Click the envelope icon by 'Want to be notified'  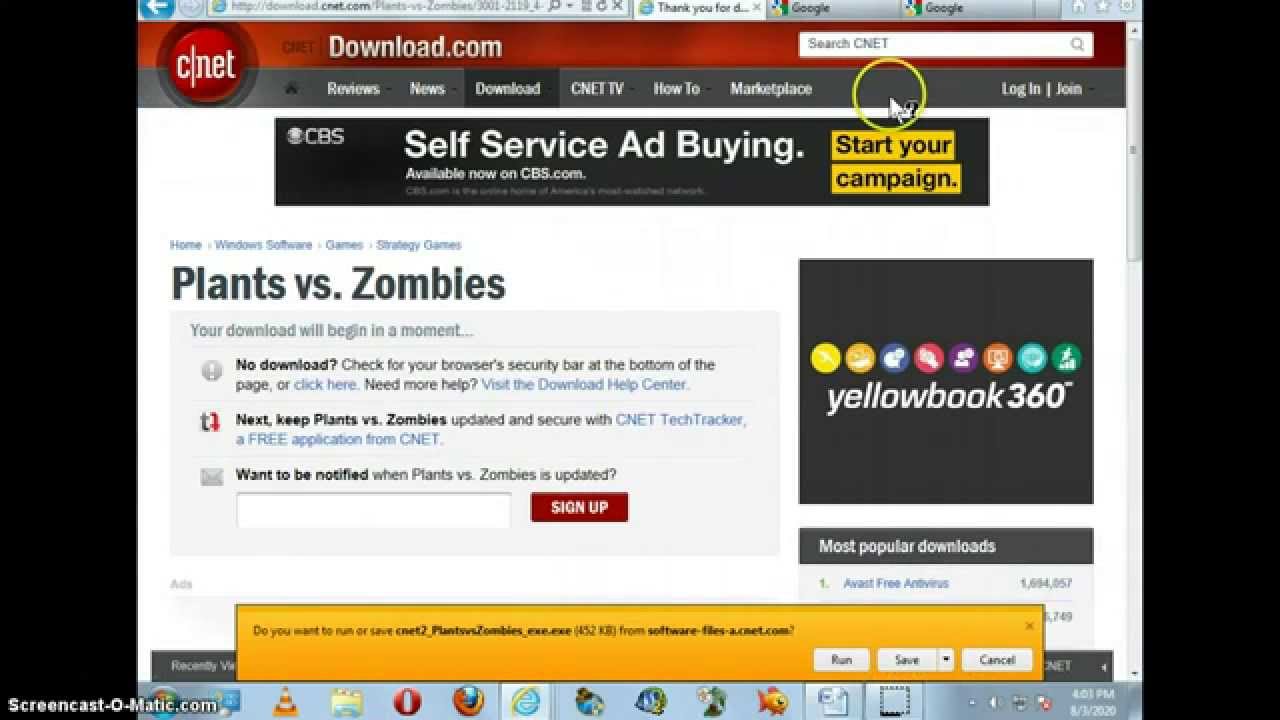211,477
